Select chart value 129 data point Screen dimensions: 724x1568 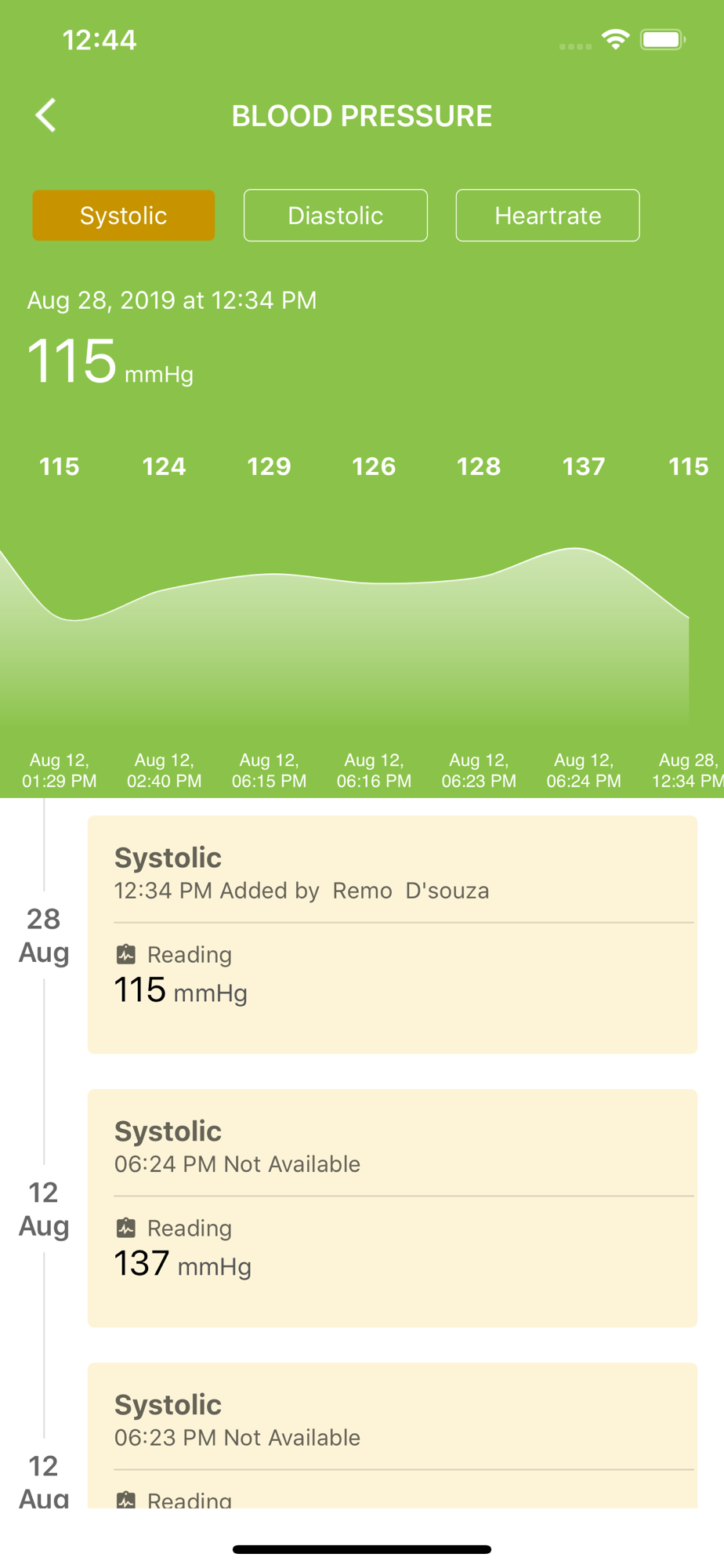pyautogui.click(x=269, y=466)
